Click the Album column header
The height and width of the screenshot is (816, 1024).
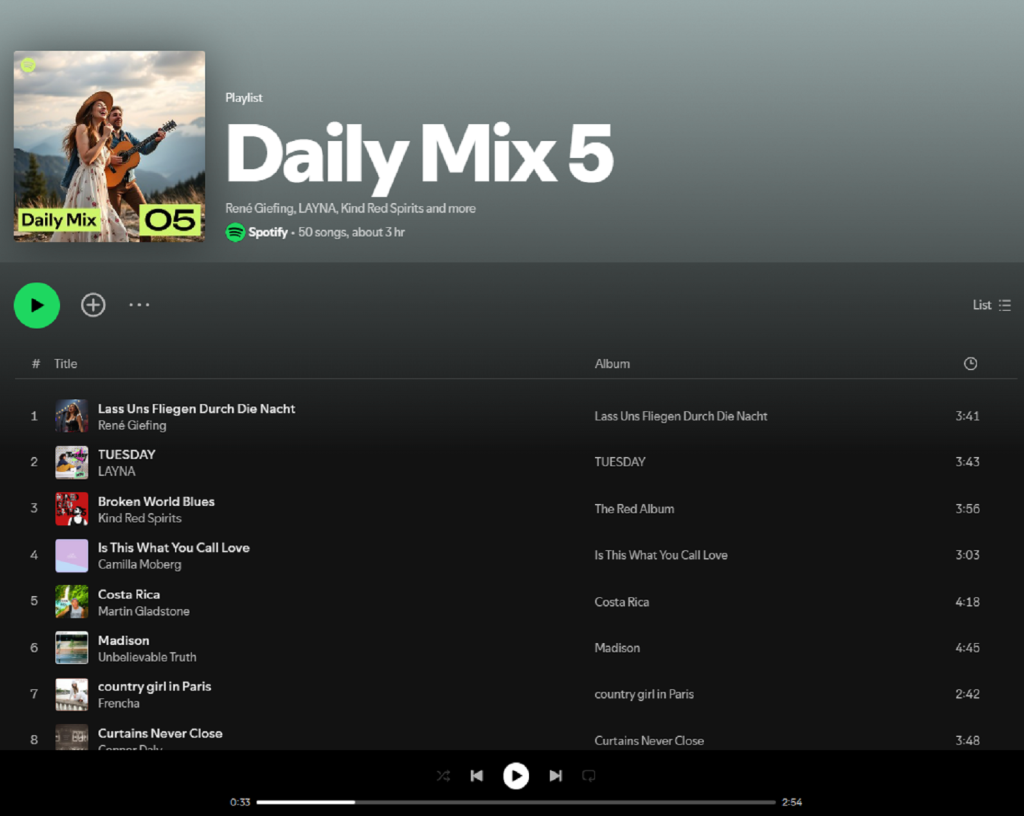612,364
